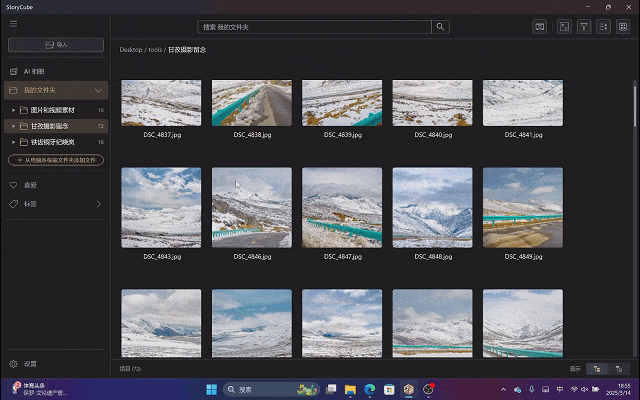Collapse the 我的文件夹 chevron
Viewport: 640px width, 400px height.
click(x=98, y=91)
